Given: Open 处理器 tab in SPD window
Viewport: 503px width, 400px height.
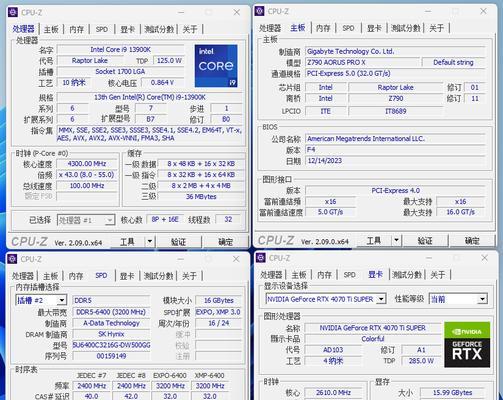Looking at the screenshot, I should 23,276.
